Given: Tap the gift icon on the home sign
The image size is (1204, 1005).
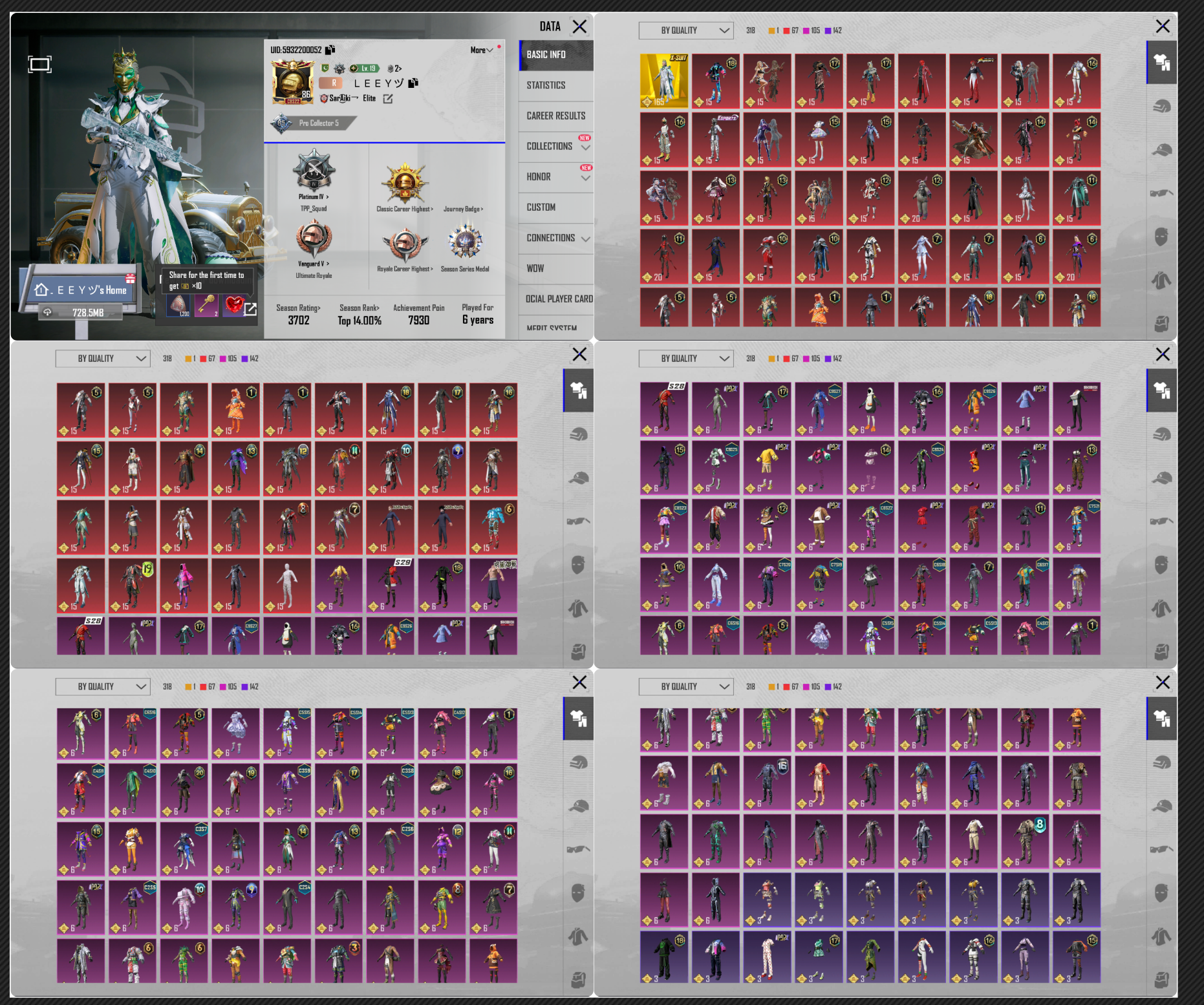Looking at the screenshot, I should point(130,279).
